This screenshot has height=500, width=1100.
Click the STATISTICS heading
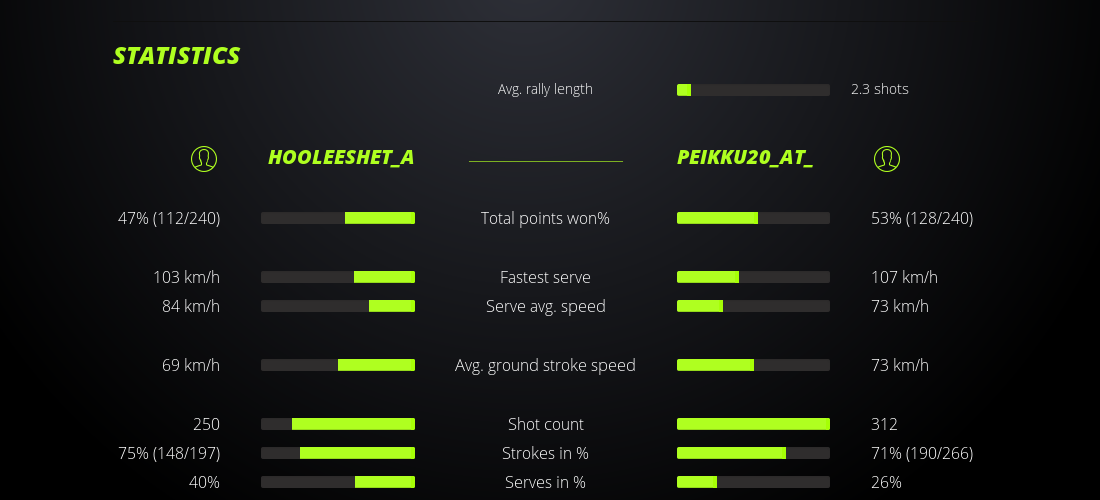[177, 56]
